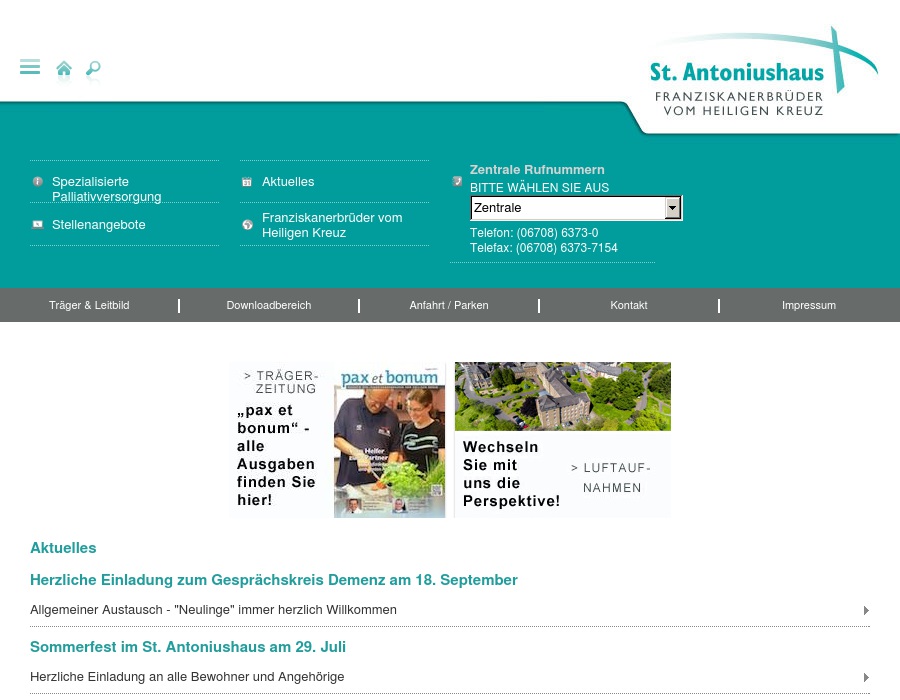
Task: Open the Impressum page
Action: [x=809, y=305]
